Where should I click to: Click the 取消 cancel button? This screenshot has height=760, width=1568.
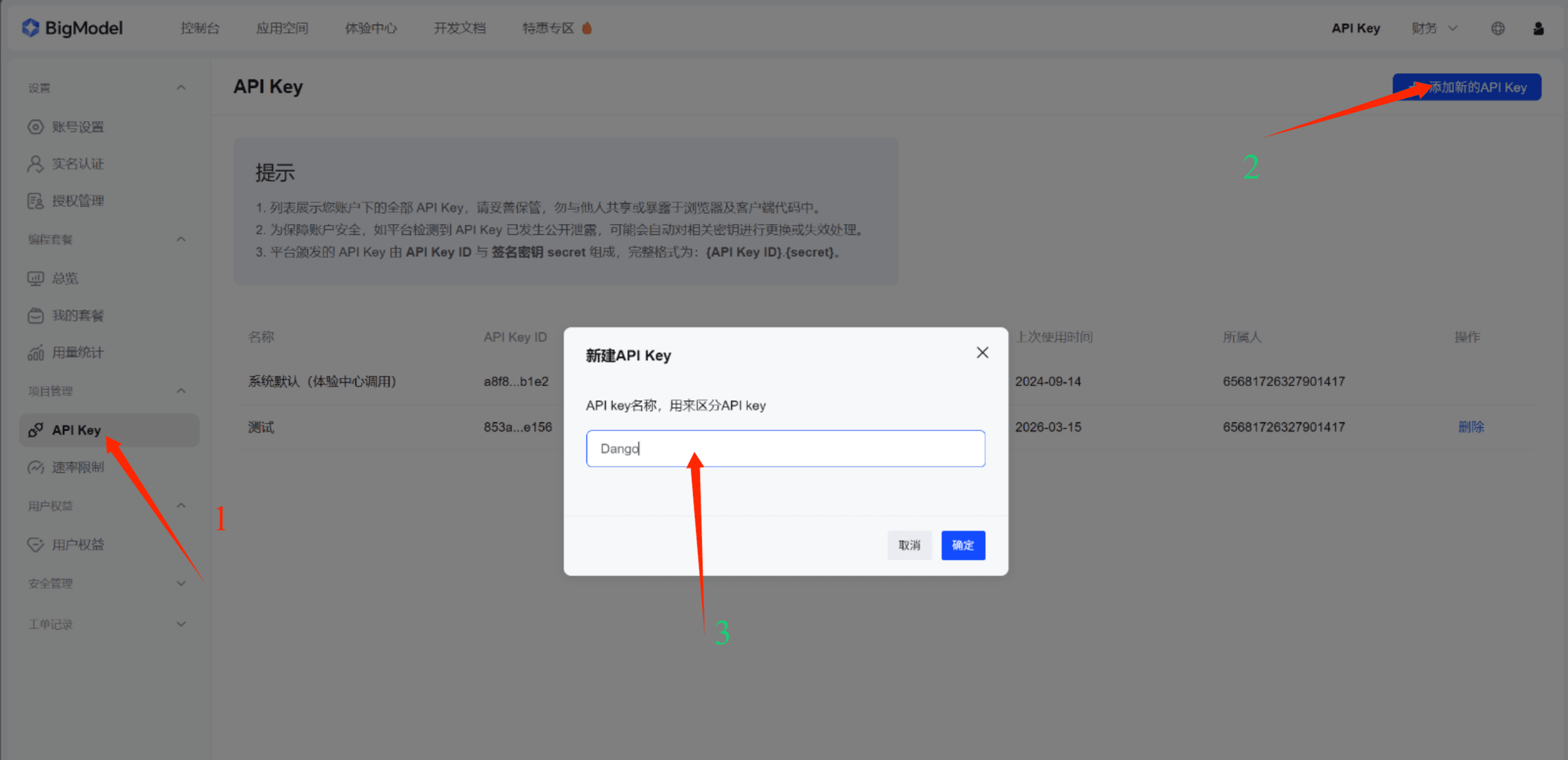point(909,545)
